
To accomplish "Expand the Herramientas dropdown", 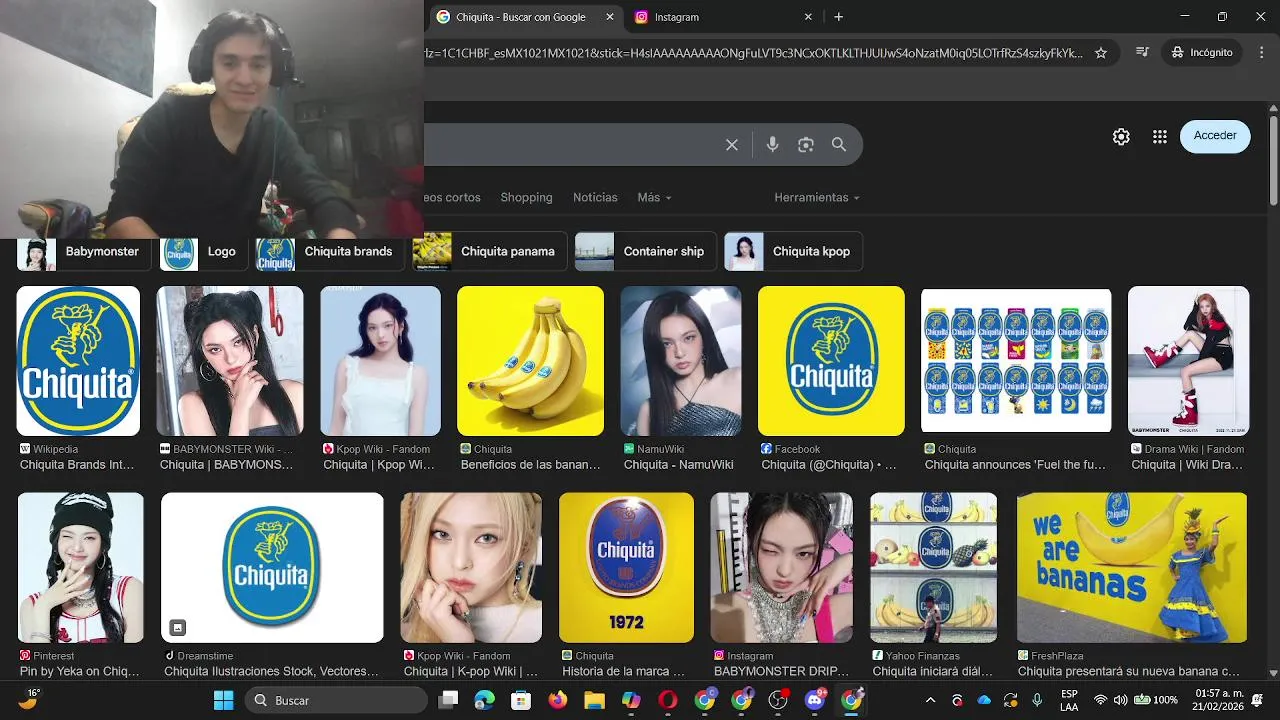I will click(816, 198).
